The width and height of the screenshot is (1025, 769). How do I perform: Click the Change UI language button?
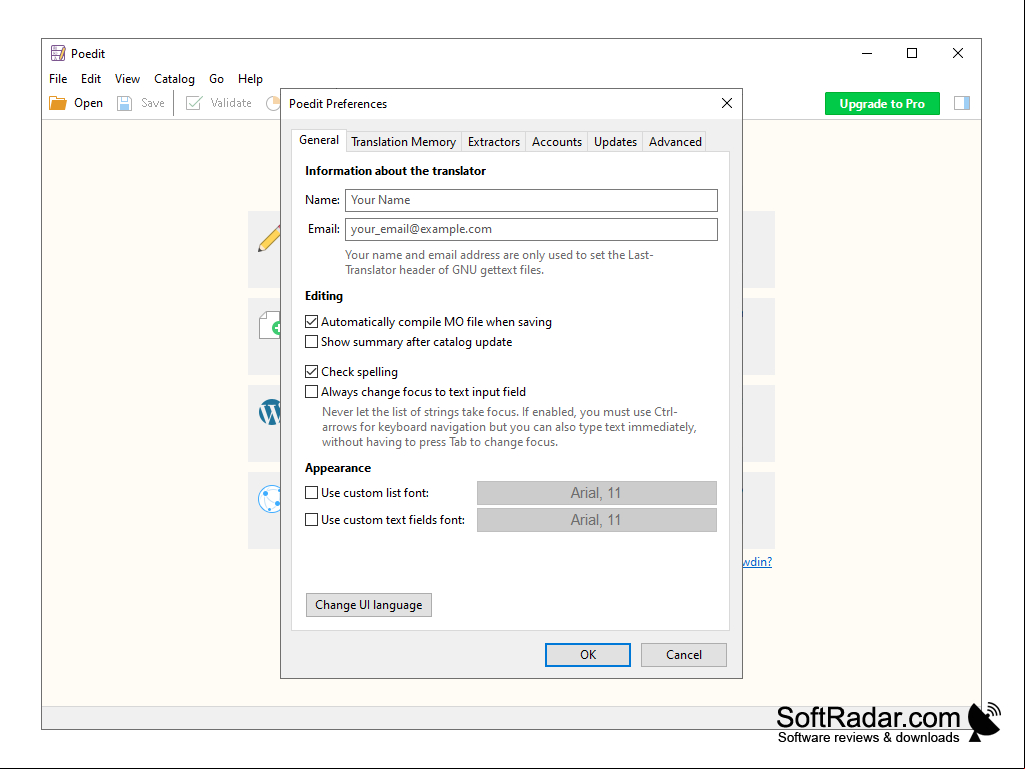[x=369, y=605]
